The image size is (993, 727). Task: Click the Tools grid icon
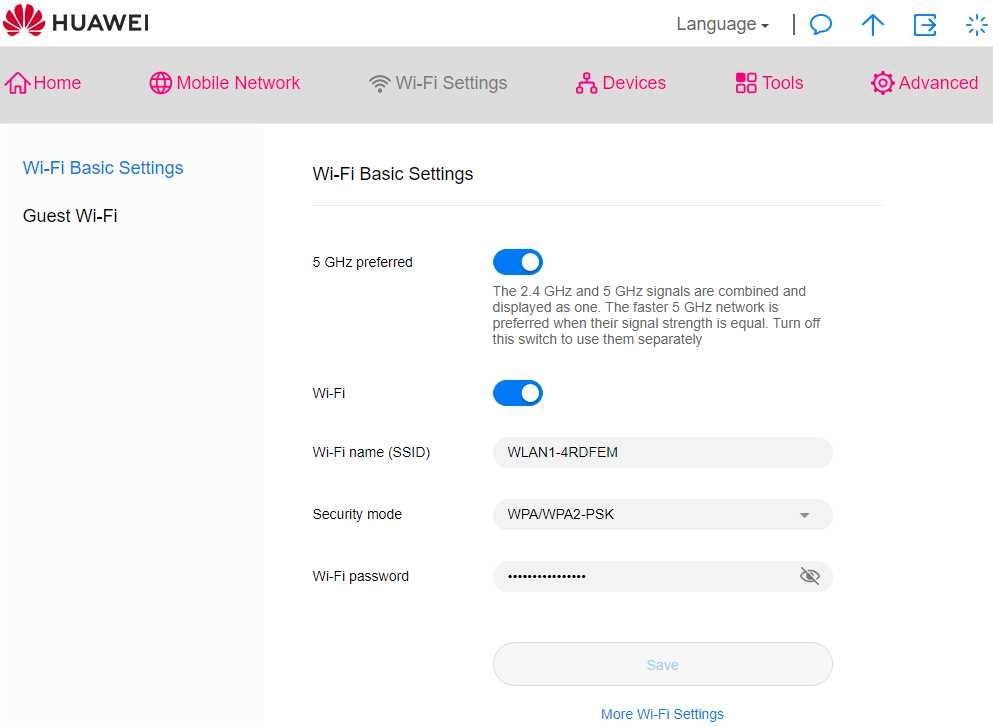coord(746,83)
